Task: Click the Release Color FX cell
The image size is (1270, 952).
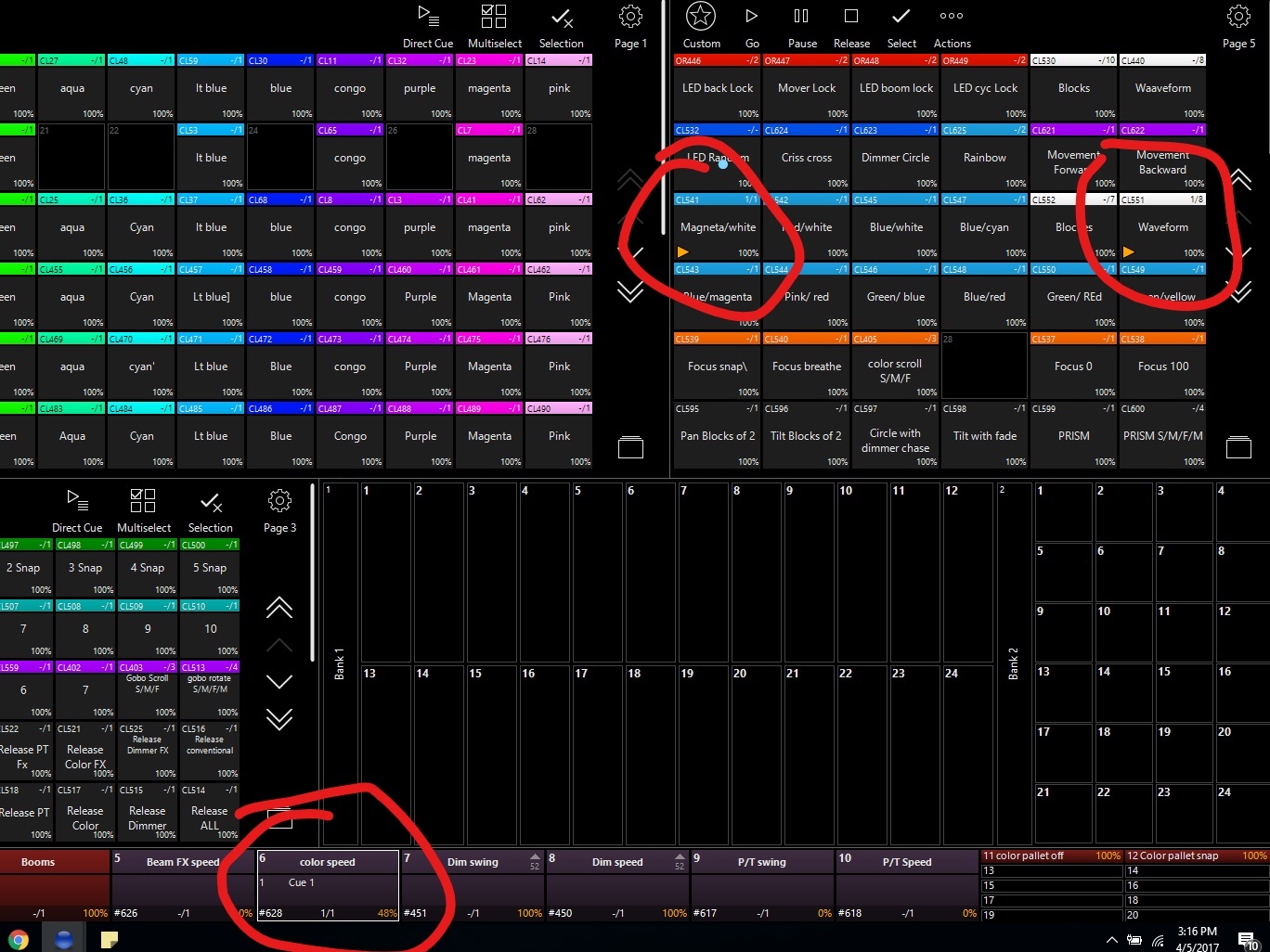Action: point(84,751)
